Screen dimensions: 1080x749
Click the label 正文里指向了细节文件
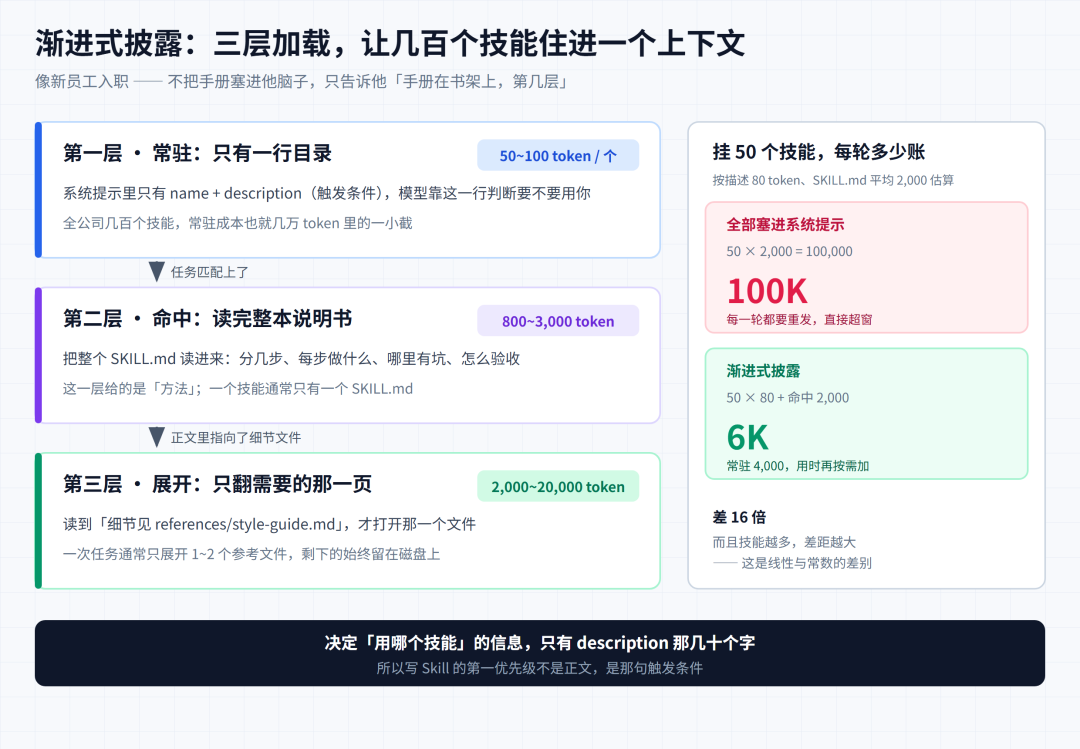(236, 438)
